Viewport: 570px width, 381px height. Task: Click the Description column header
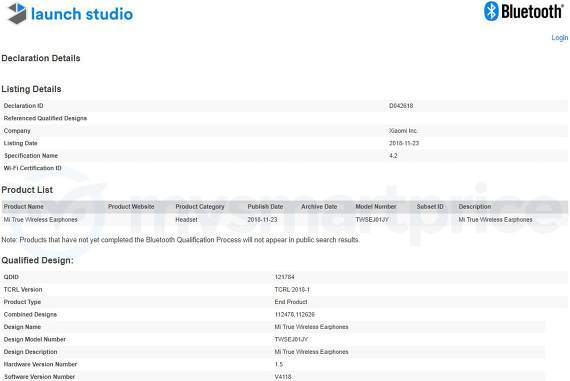pos(474,206)
